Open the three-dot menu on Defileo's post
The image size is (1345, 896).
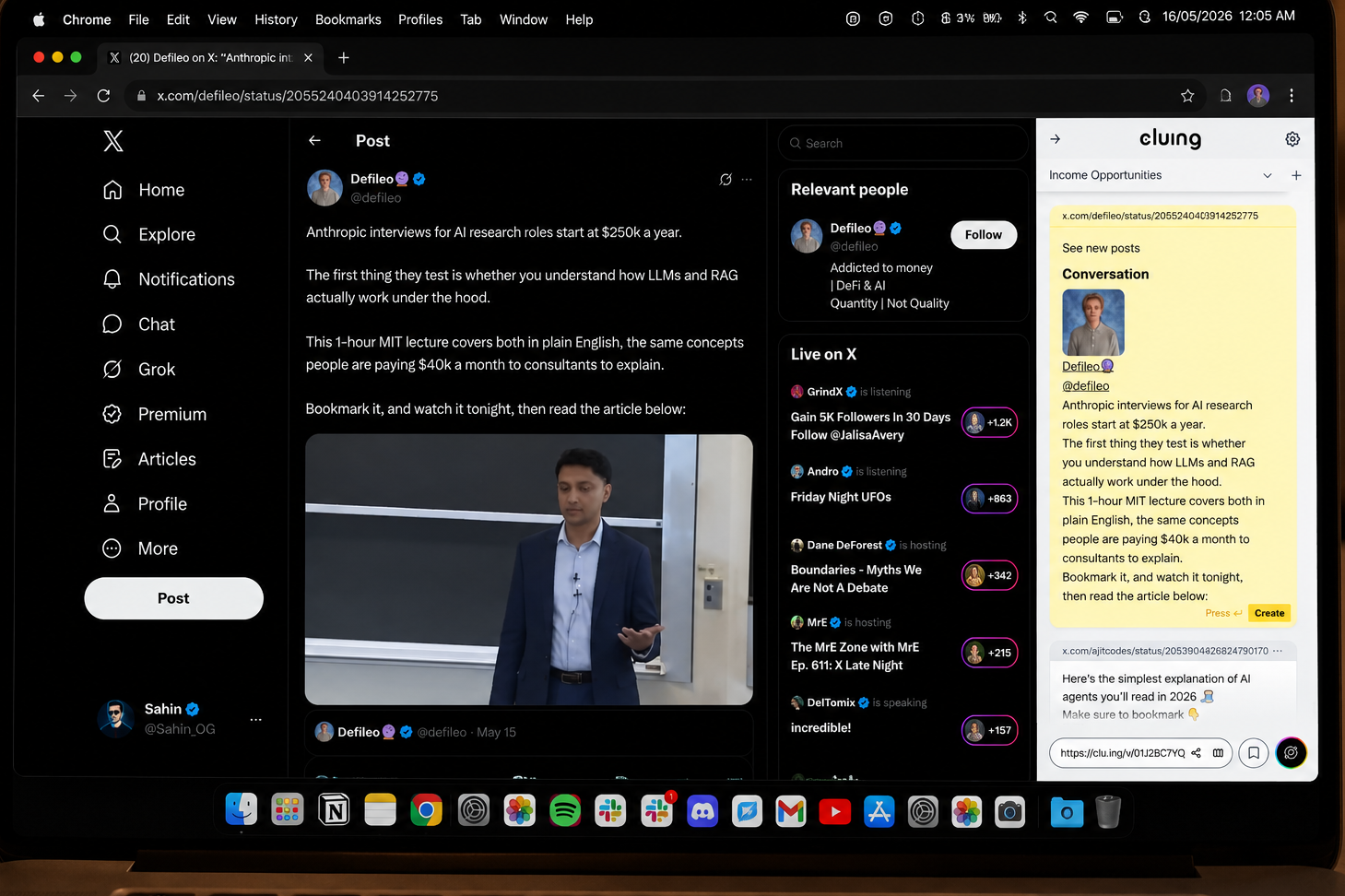tap(747, 180)
